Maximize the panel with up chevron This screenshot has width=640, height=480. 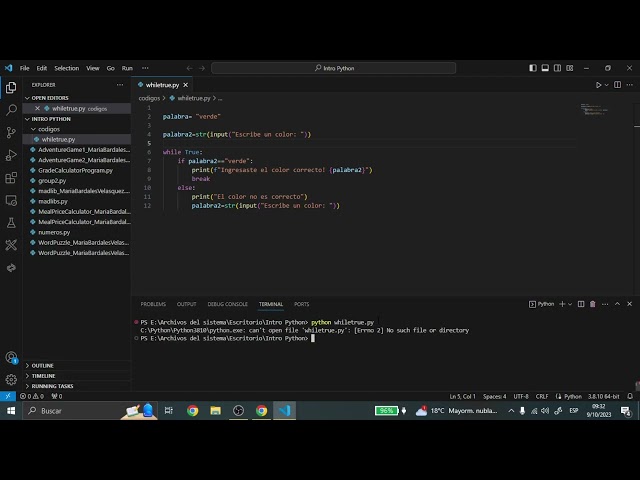[618, 304]
